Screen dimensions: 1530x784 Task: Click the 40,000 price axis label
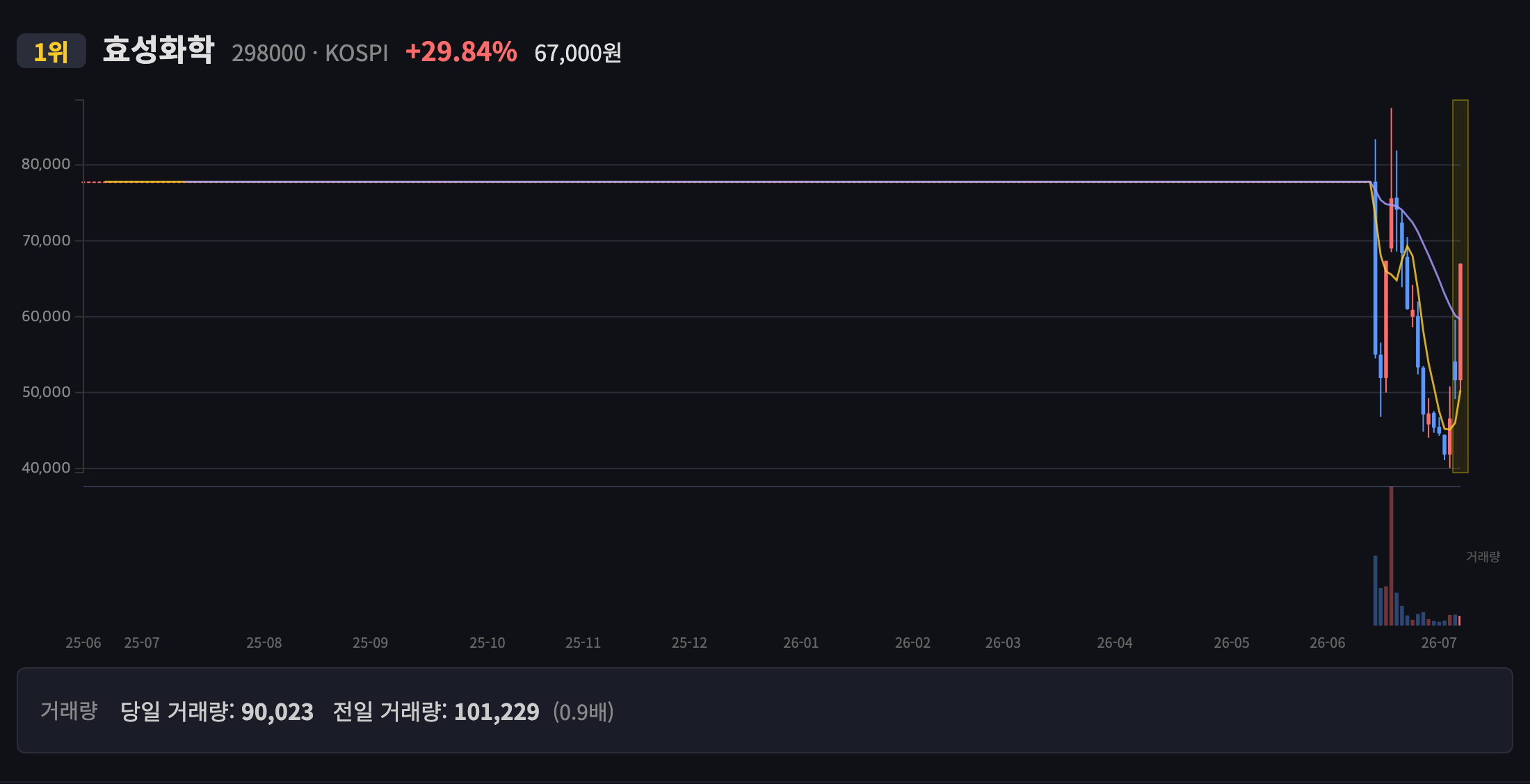(x=46, y=468)
